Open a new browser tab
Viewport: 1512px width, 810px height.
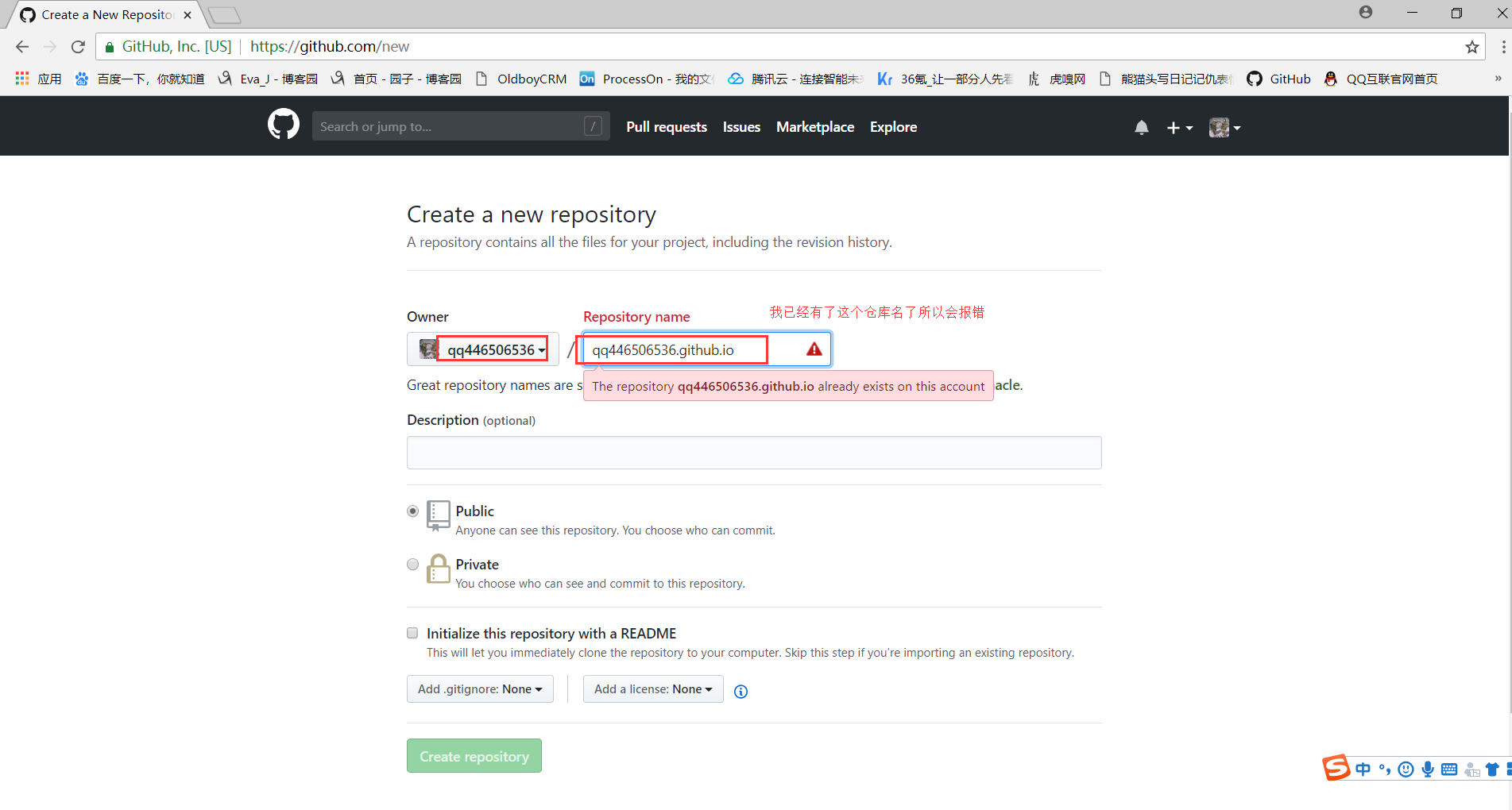(225, 15)
